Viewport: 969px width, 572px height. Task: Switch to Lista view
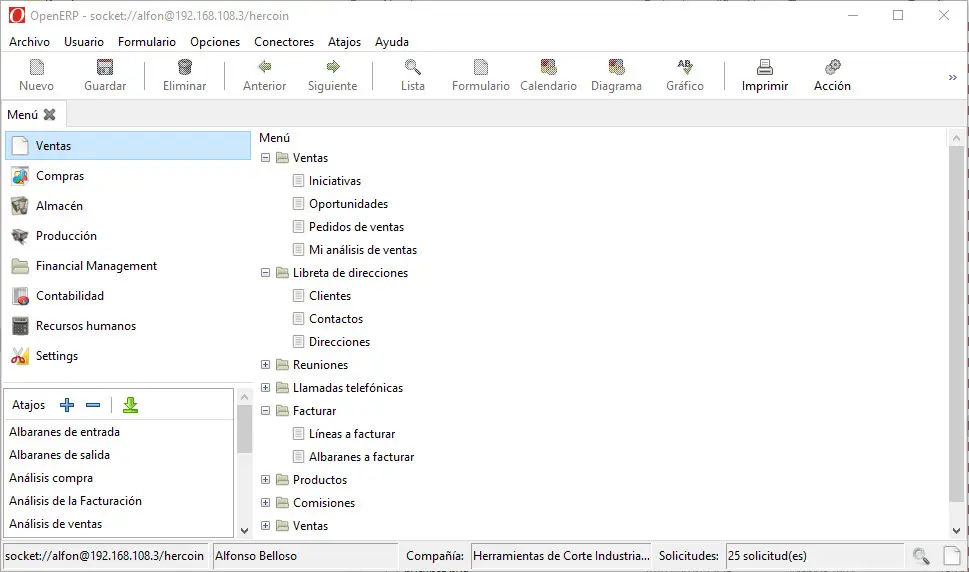click(x=412, y=67)
